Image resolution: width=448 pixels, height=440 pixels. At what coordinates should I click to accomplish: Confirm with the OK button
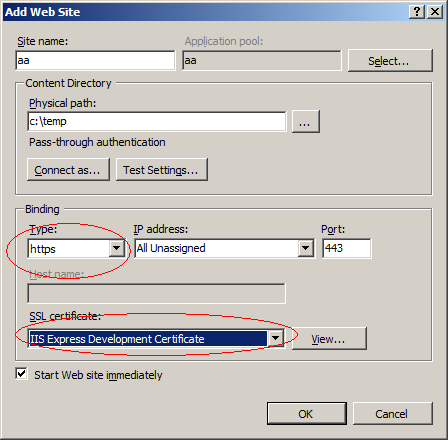(x=307, y=413)
